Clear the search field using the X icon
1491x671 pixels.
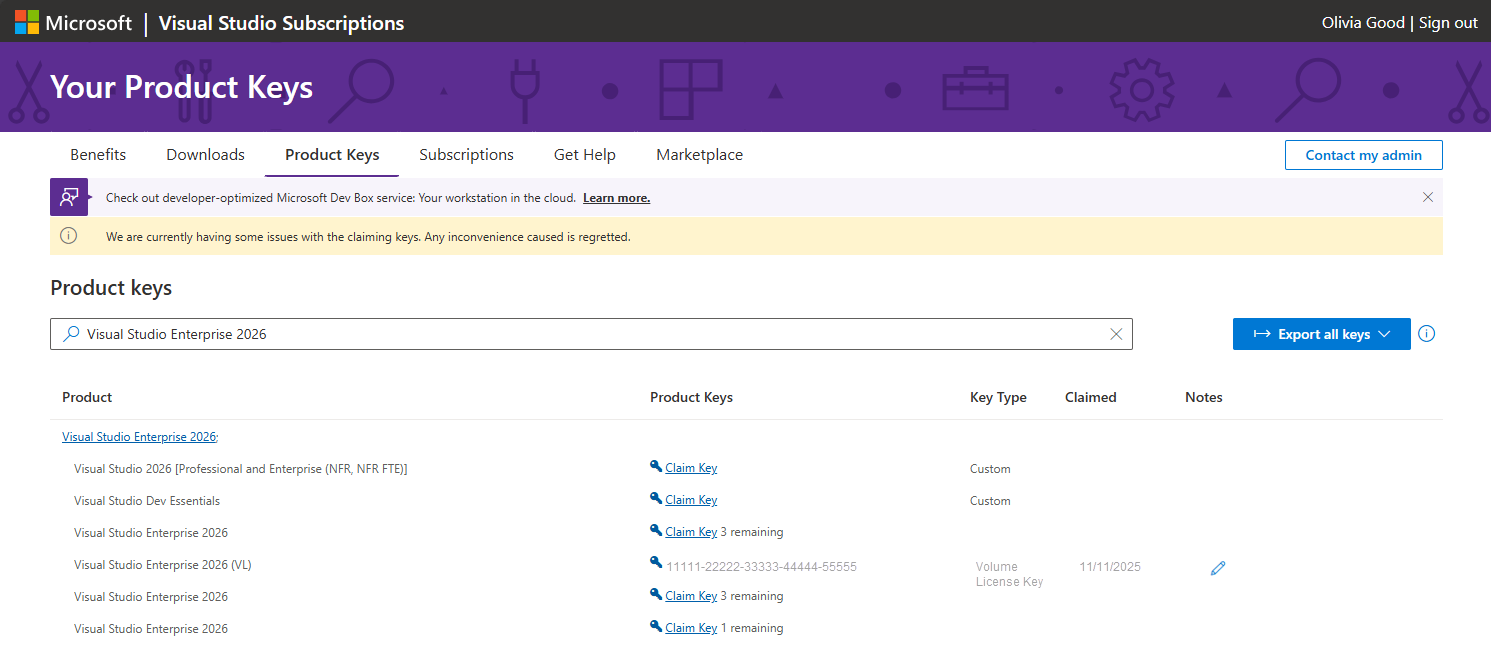pyautogui.click(x=1116, y=334)
